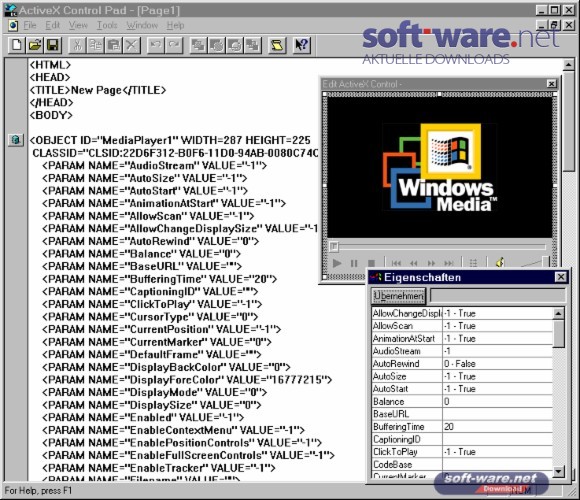
Task: Select the CaptioningID property row
Action: click(462, 439)
